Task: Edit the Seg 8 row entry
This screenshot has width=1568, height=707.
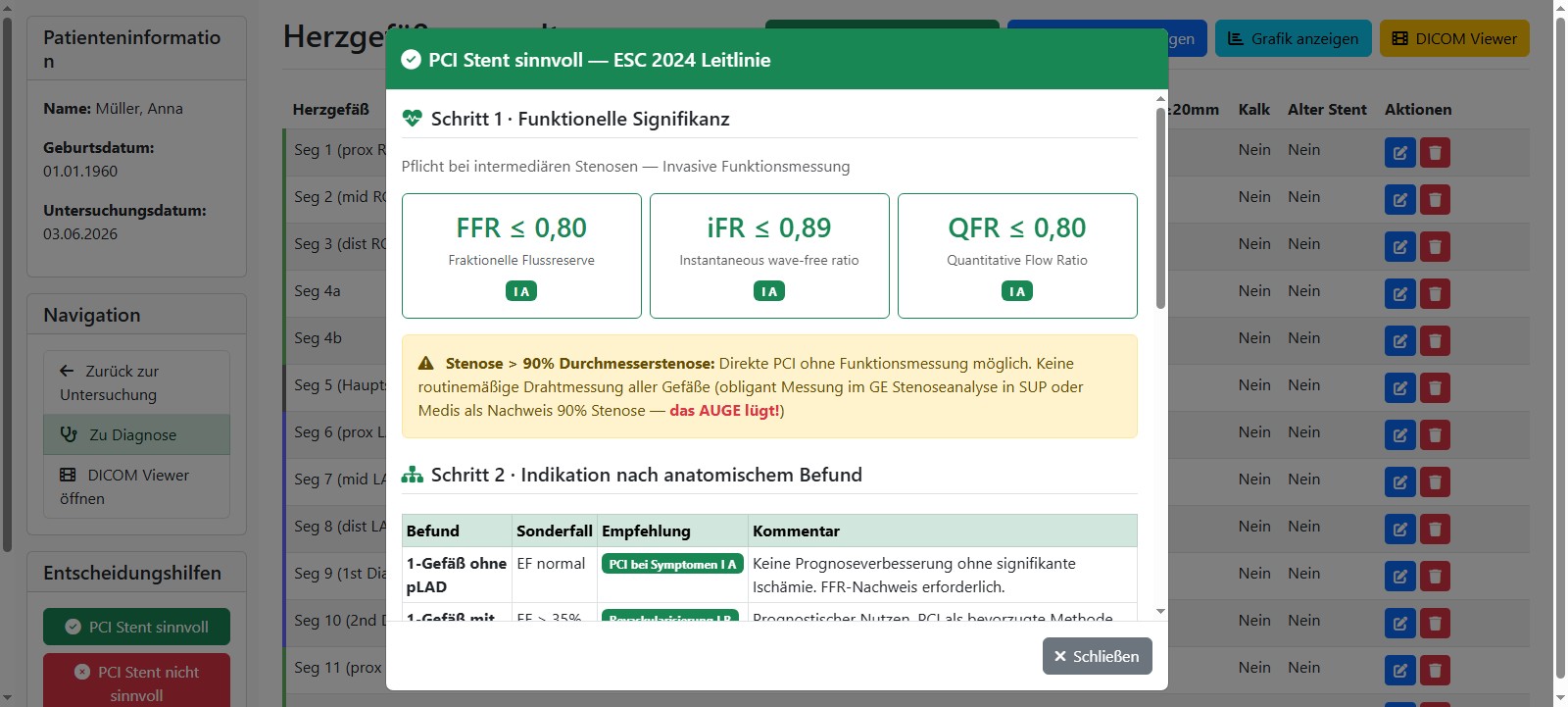Action: pyautogui.click(x=1400, y=530)
